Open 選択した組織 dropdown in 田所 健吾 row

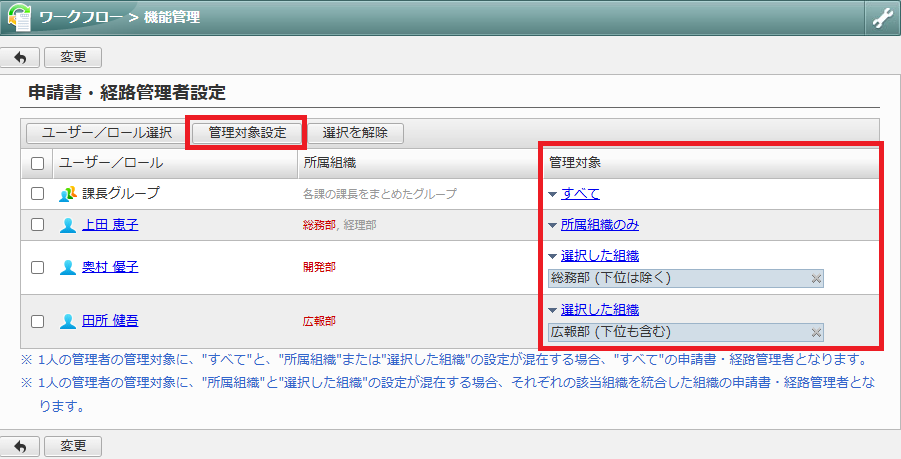pyautogui.click(x=553, y=310)
